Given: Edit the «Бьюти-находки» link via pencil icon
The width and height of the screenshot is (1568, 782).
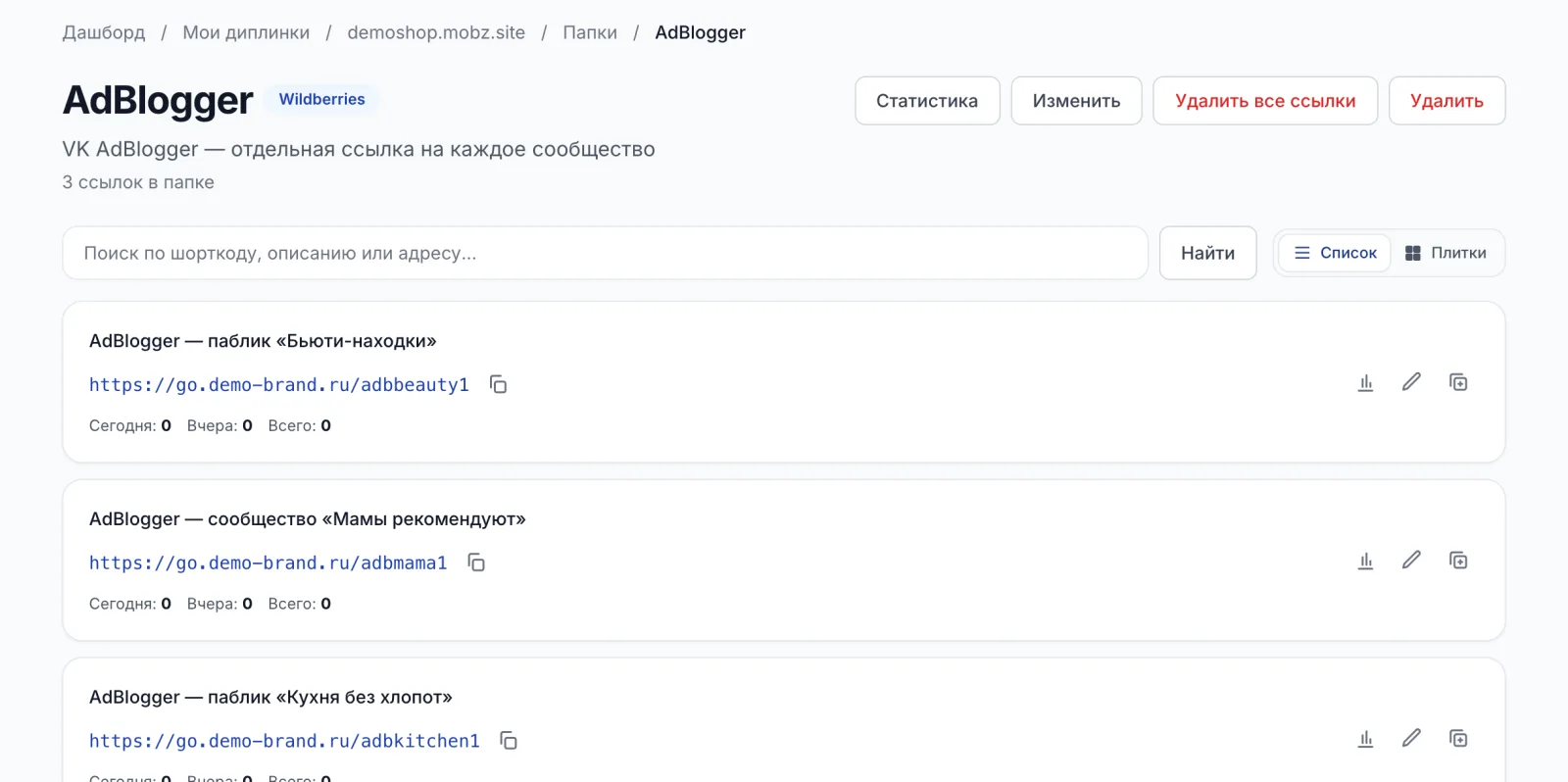Looking at the screenshot, I should pos(1411,382).
